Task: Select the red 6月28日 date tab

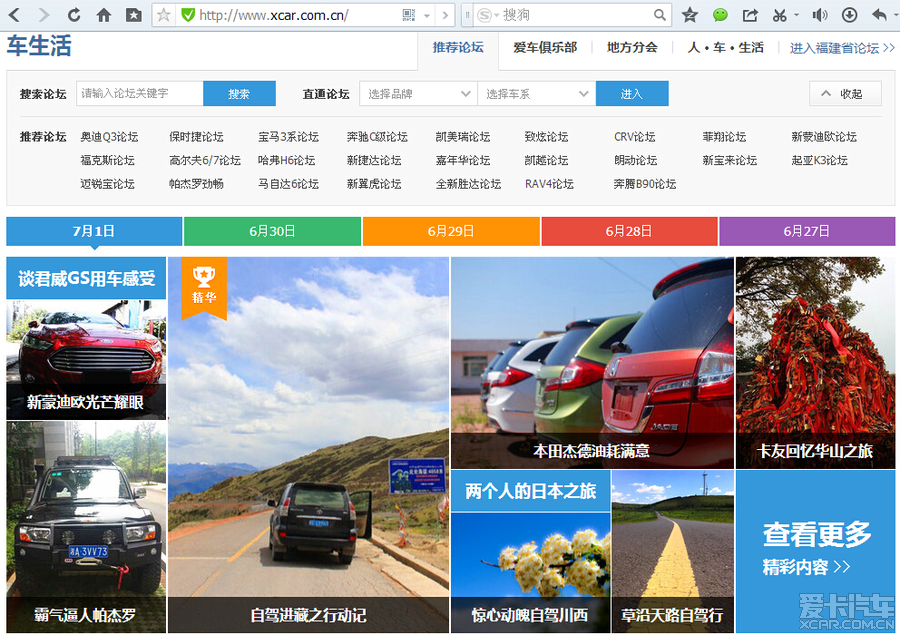Action: [629, 231]
